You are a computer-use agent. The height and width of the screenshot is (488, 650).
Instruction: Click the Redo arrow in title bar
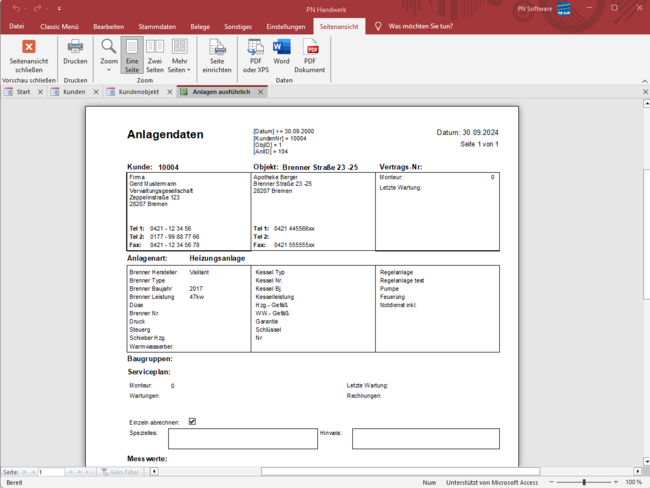pyautogui.click(x=38, y=8)
